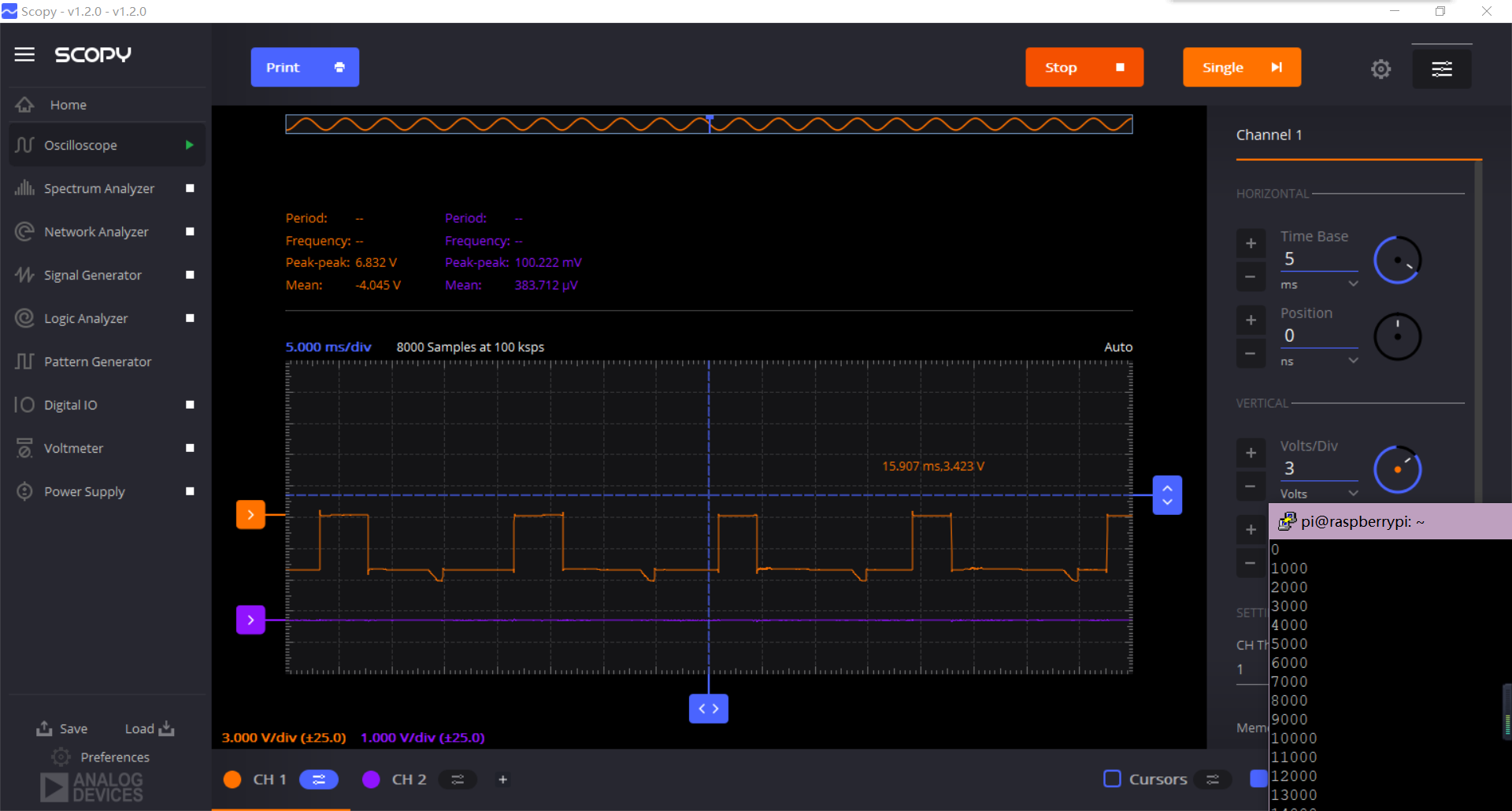Screen dimensions: 1512x811
Task: Toggle Digital IO run button
Action: [x=190, y=405]
